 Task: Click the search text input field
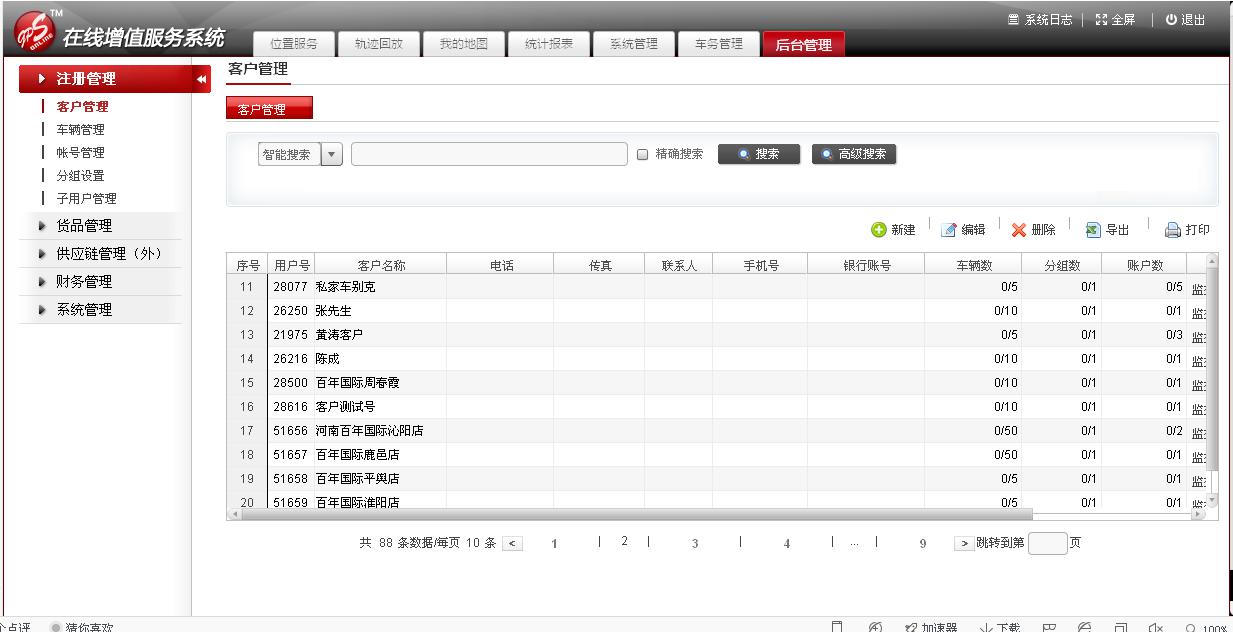point(489,155)
